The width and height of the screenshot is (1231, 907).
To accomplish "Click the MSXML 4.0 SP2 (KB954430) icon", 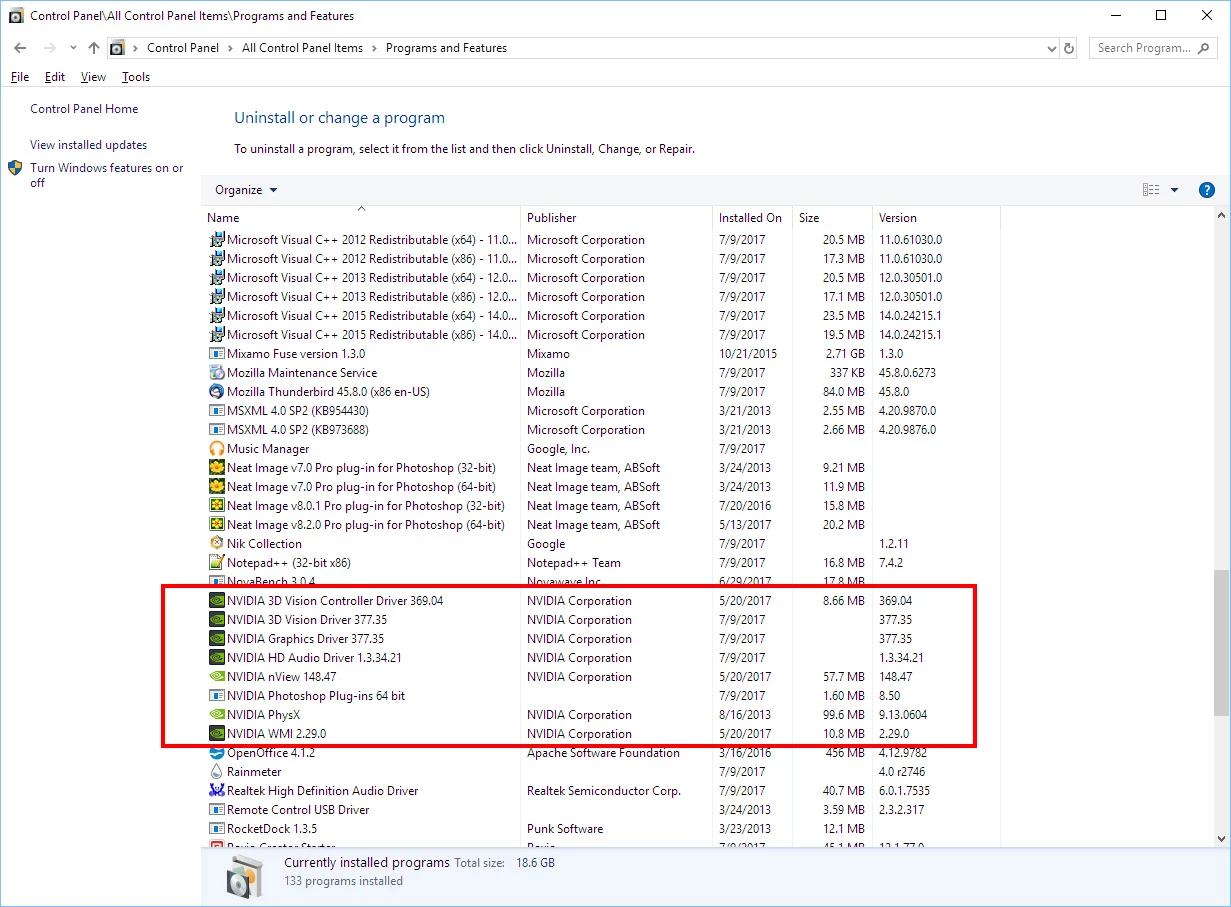I will click(x=217, y=411).
